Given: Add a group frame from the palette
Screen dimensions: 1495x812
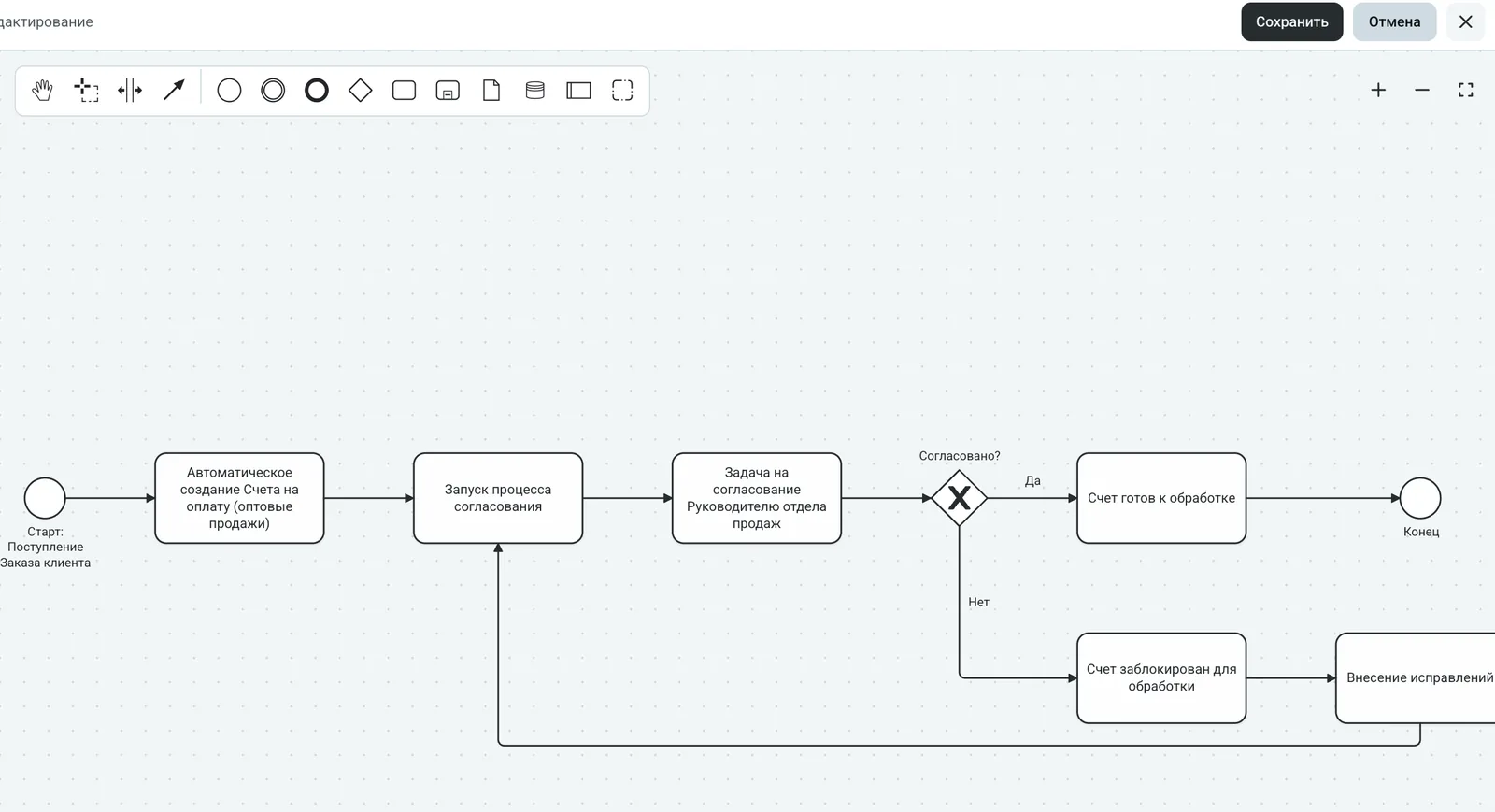Looking at the screenshot, I should 622,91.
